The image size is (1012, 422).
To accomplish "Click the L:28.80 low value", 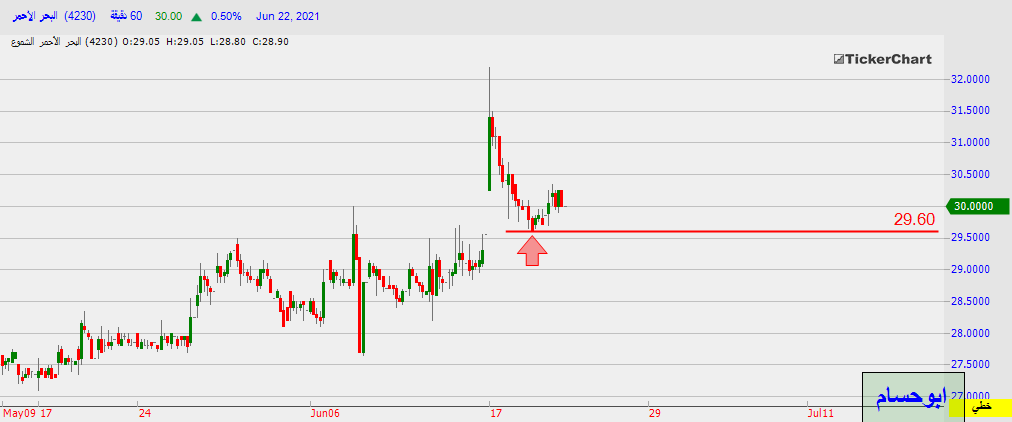I will click(x=228, y=42).
